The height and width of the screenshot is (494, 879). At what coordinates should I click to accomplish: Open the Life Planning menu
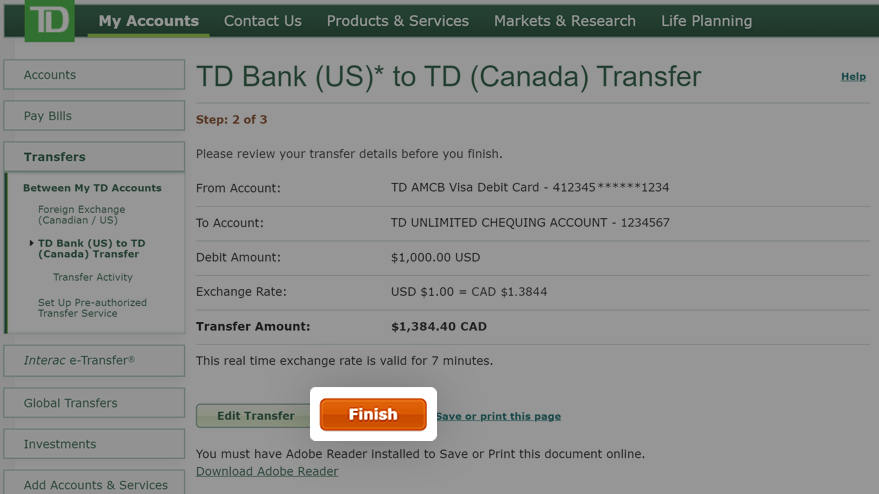(706, 21)
